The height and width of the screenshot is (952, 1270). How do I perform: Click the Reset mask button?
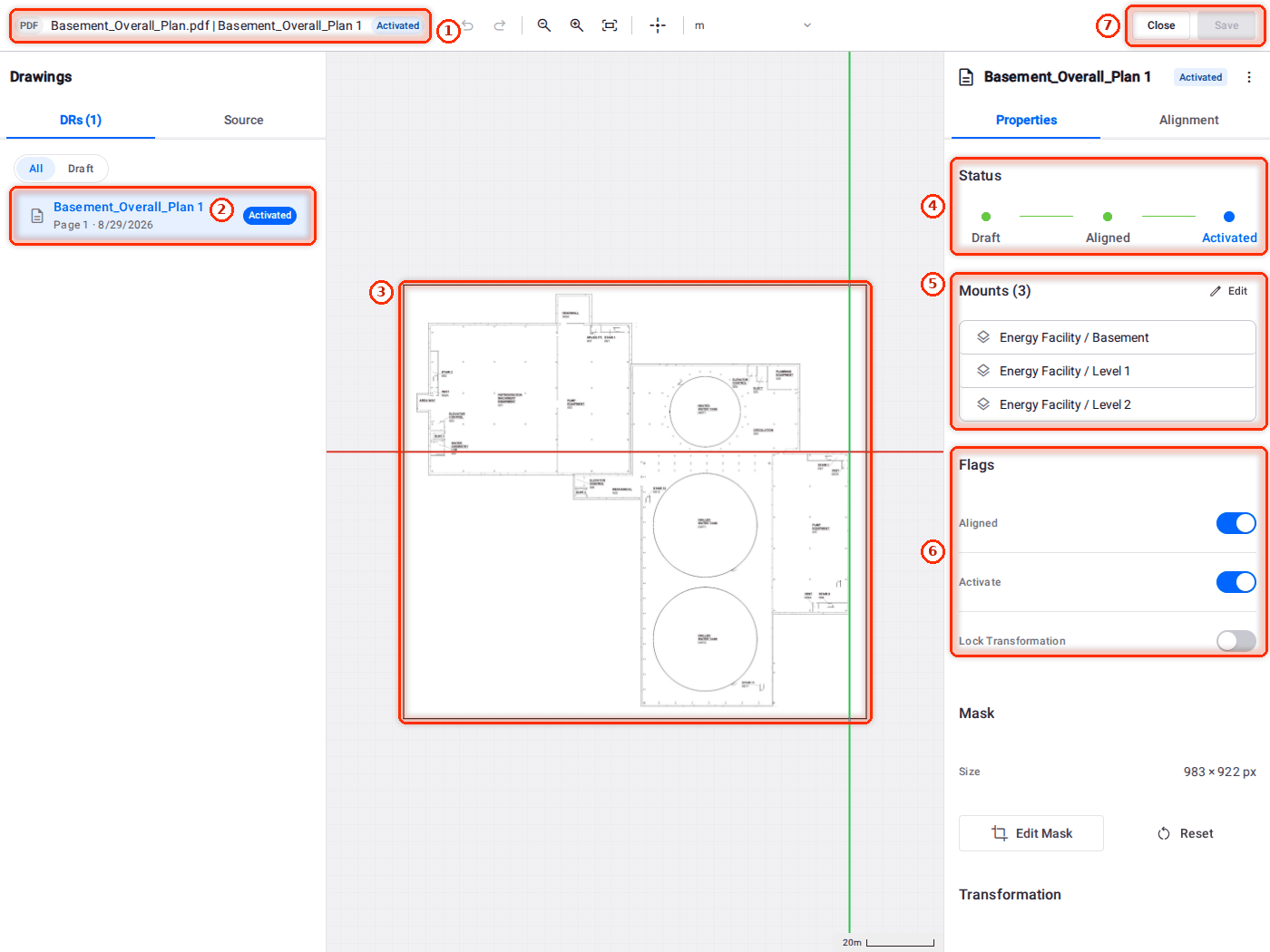[x=1186, y=833]
